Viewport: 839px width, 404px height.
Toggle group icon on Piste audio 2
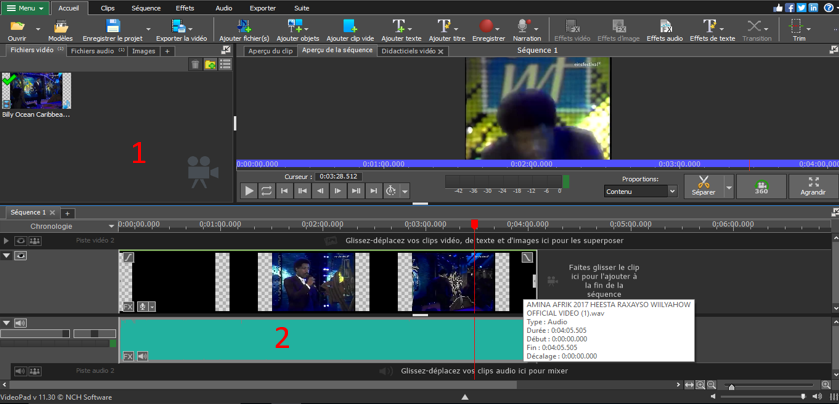point(35,370)
